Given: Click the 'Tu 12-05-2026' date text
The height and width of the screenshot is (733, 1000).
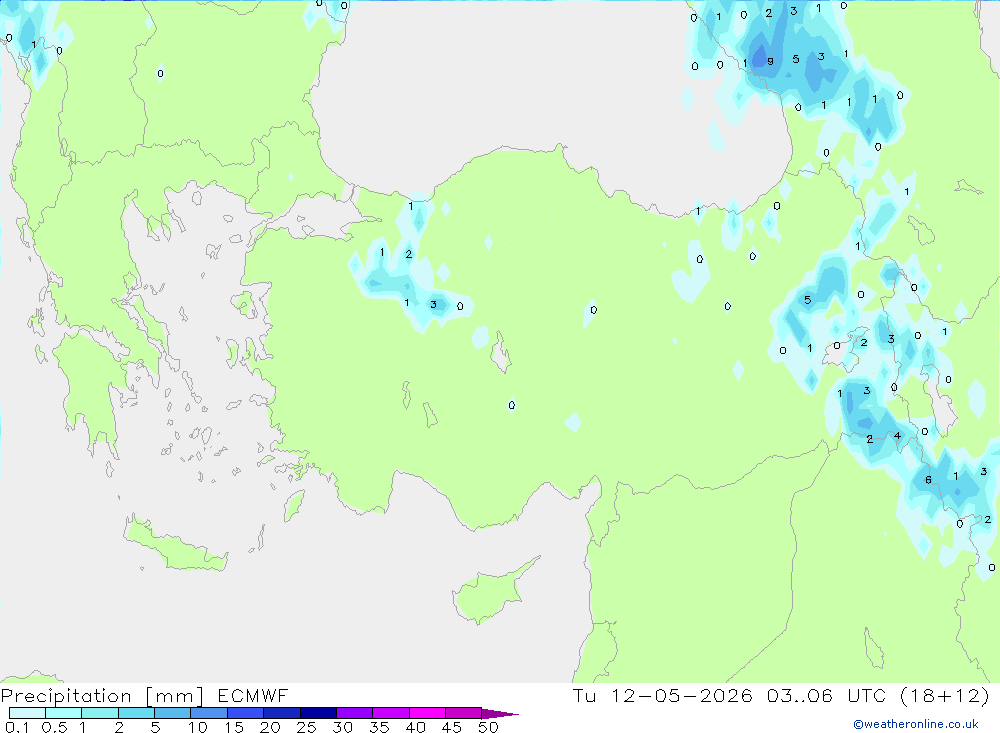Looking at the screenshot, I should (663, 695).
